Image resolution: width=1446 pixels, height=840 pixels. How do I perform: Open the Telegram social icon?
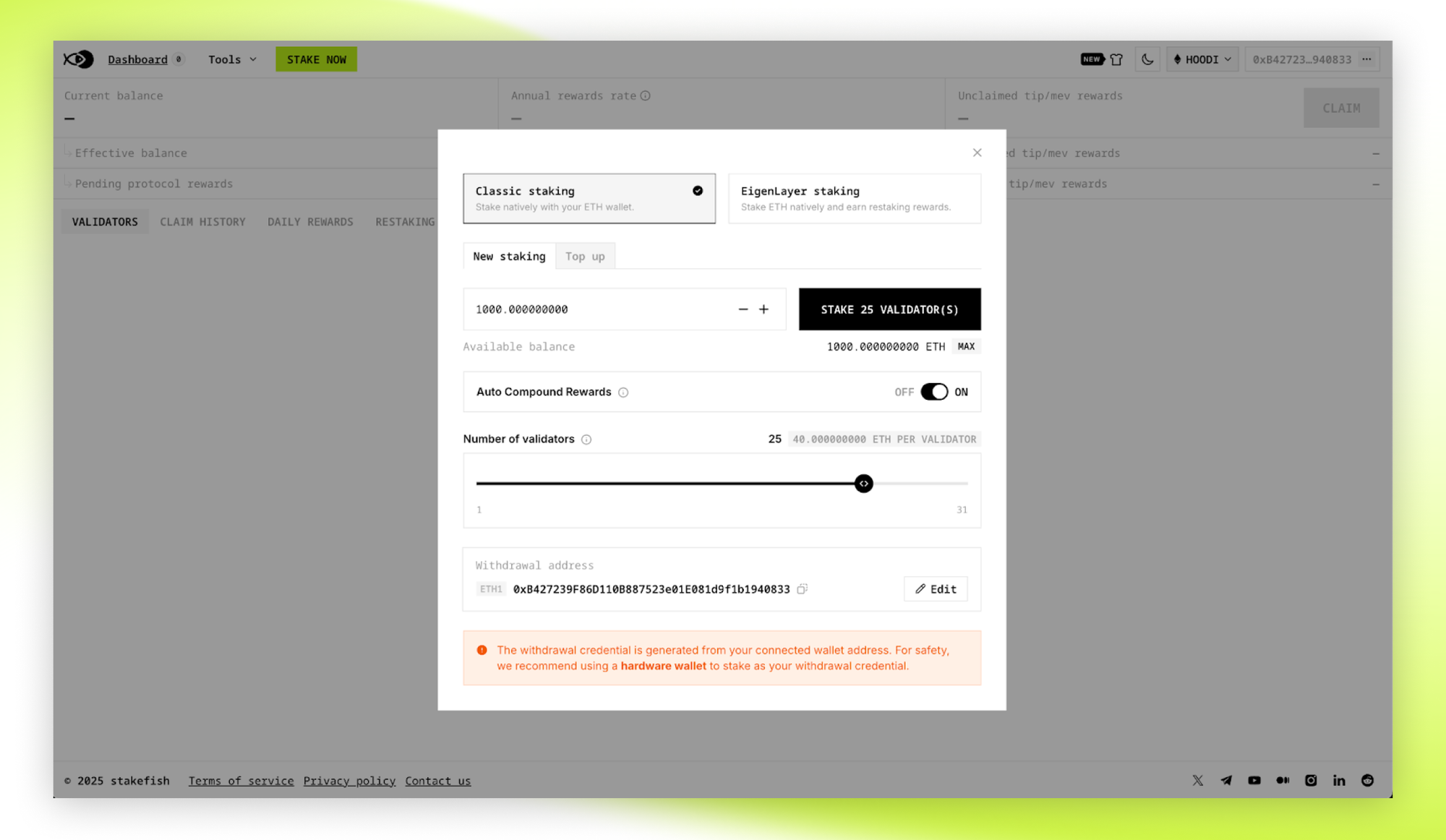click(1226, 780)
